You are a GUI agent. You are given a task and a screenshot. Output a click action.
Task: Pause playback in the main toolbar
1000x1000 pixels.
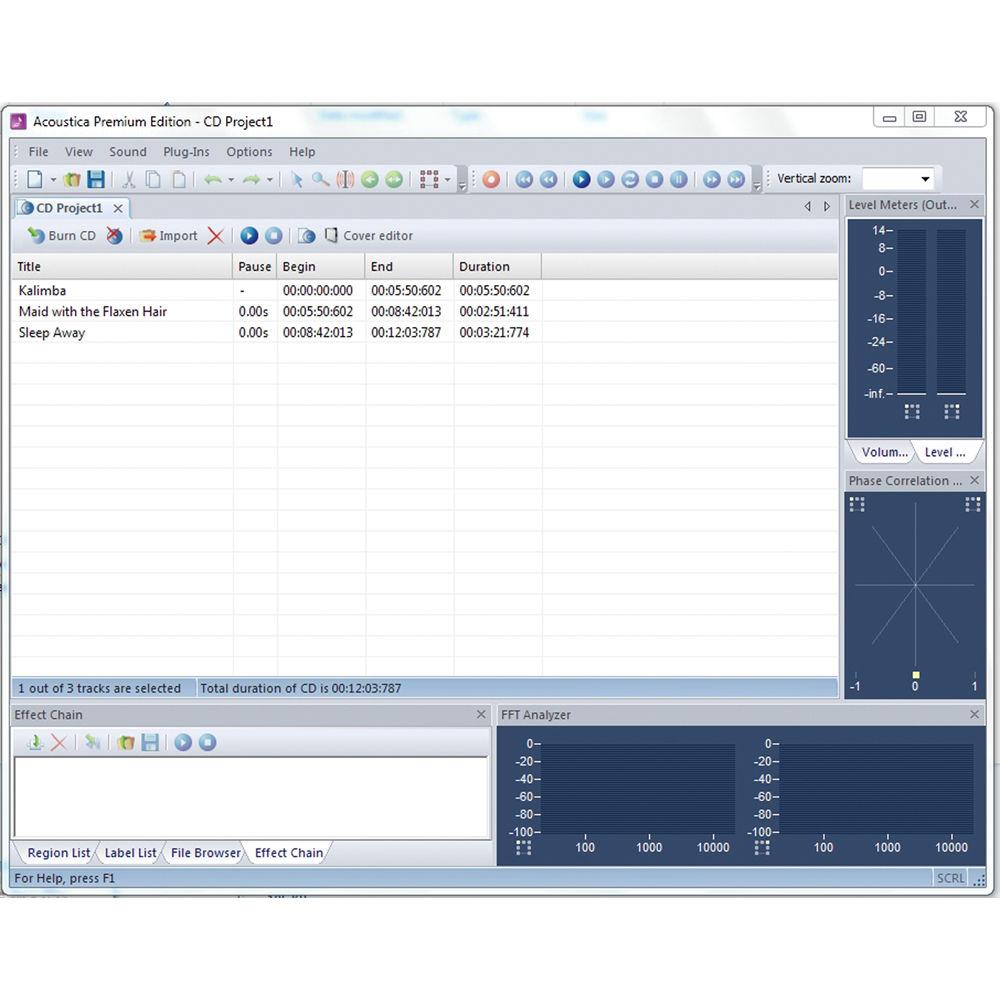click(x=678, y=179)
